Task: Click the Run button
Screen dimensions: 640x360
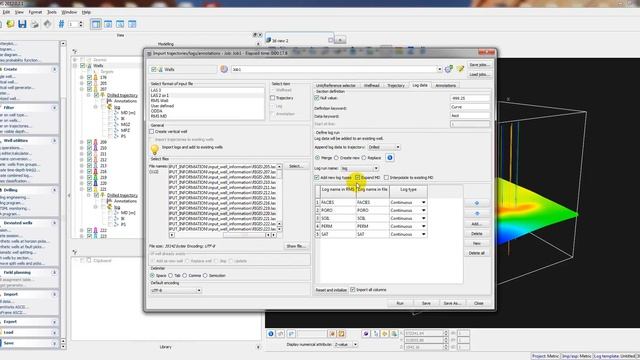Action: click(x=400, y=303)
